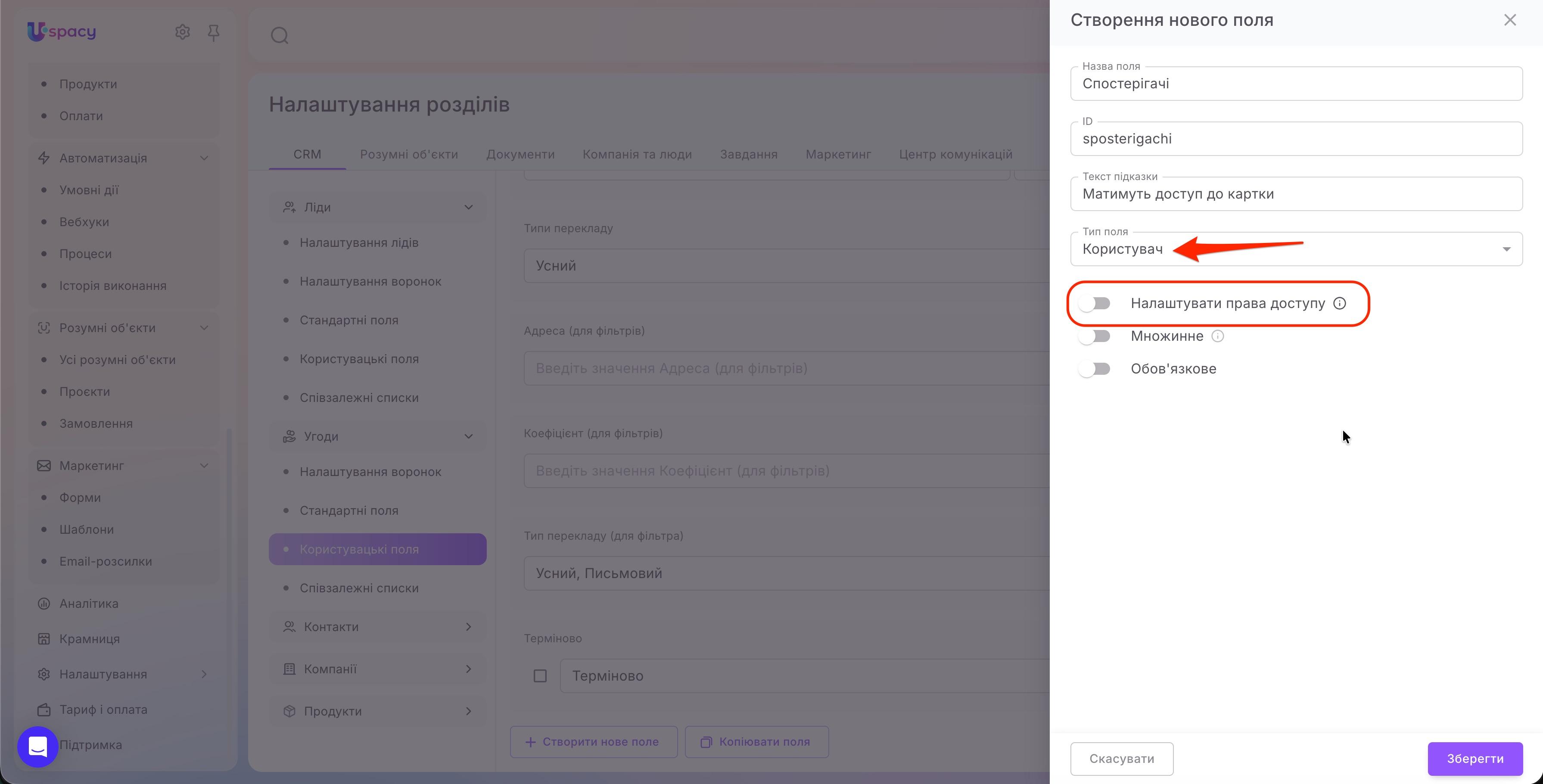
Task: Collapse the Угоди section chevron
Action: coord(468,437)
